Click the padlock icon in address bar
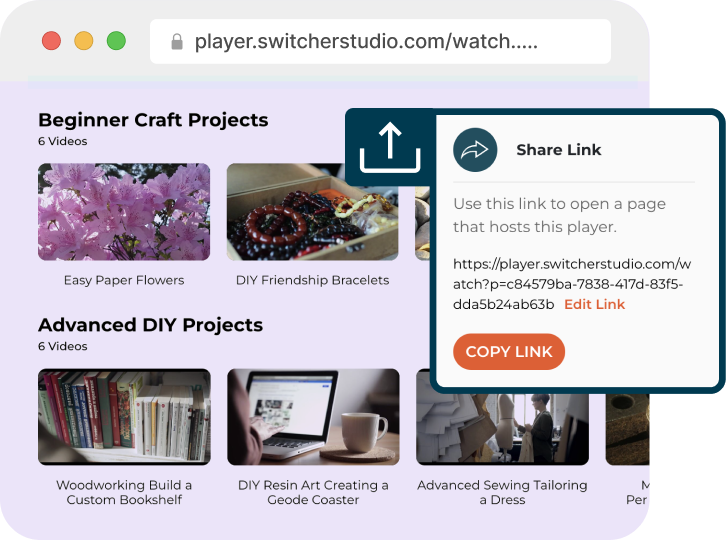This screenshot has height=540, width=726. click(x=177, y=42)
